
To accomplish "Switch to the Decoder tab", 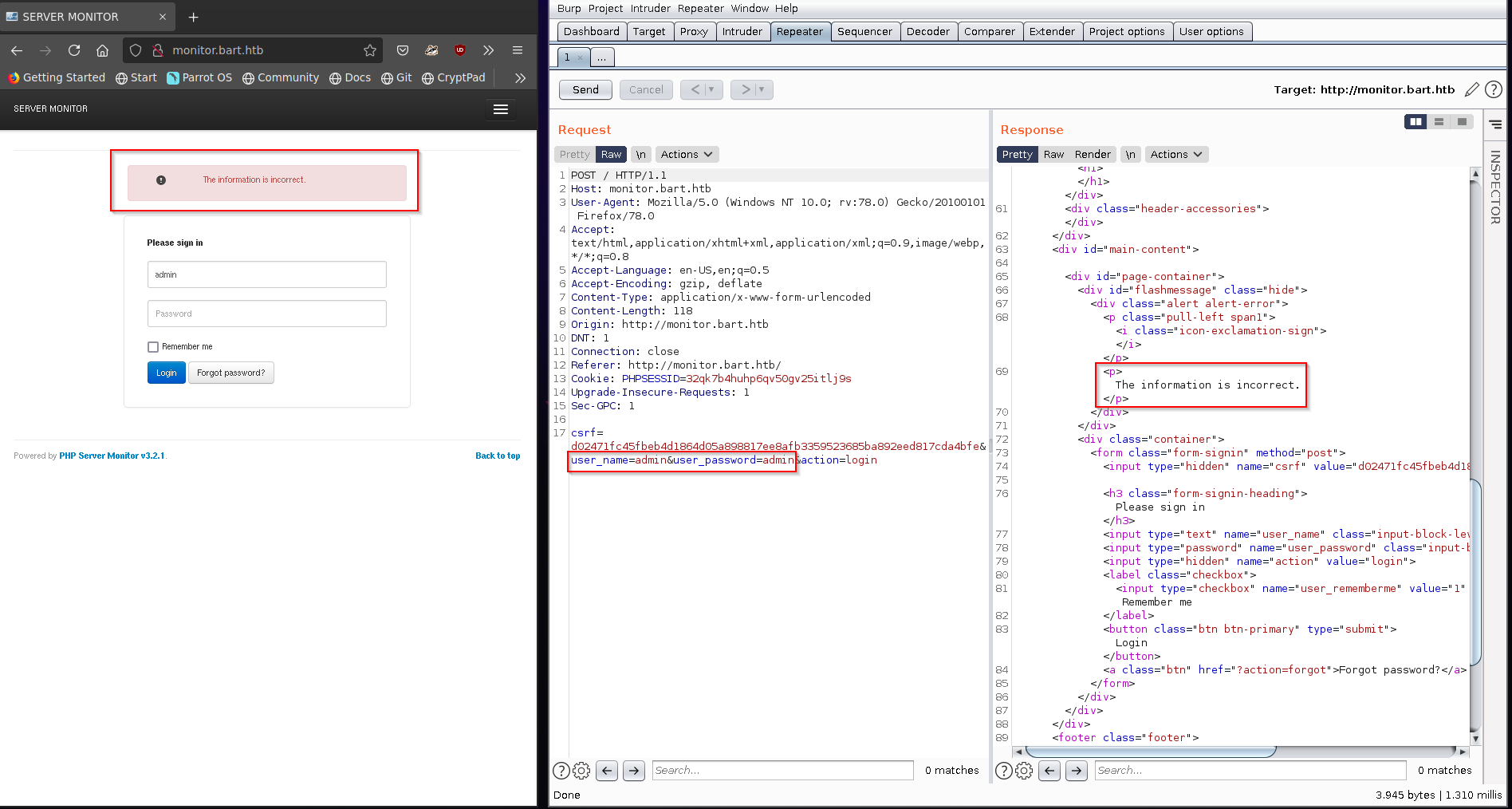I will [928, 32].
